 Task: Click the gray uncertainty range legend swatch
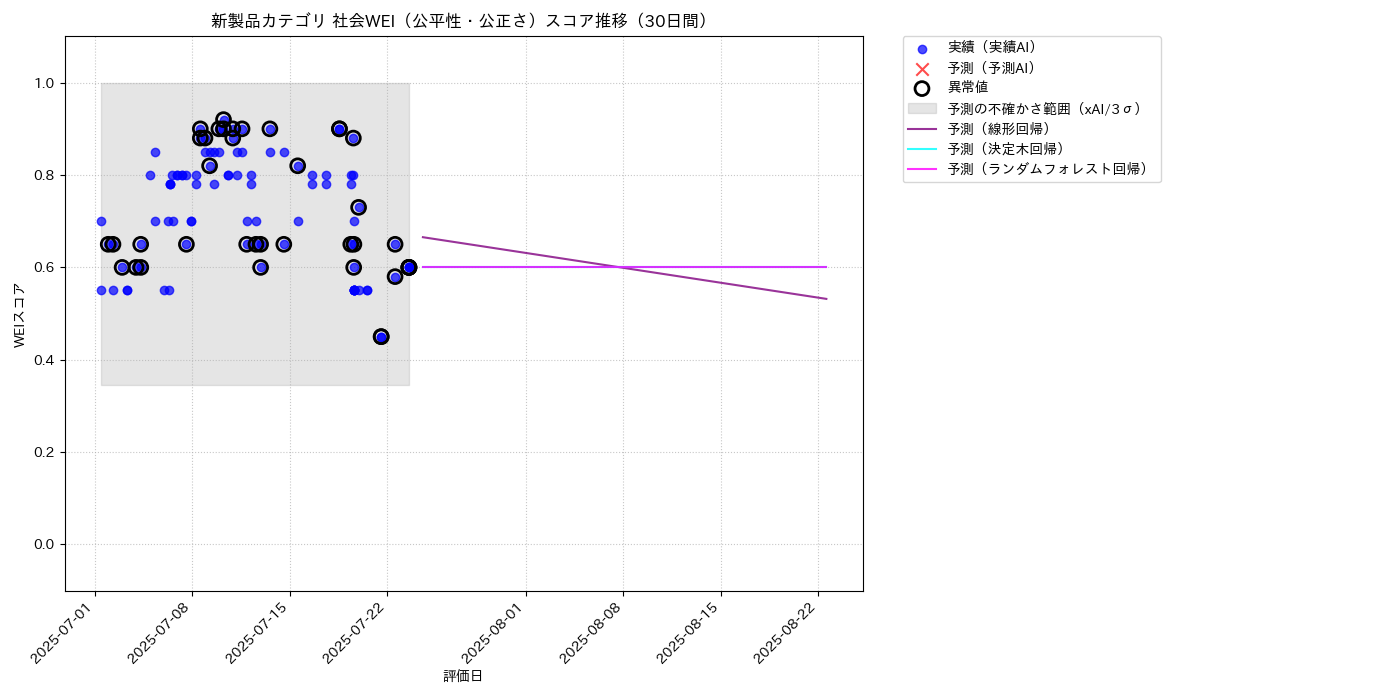[x=922, y=109]
